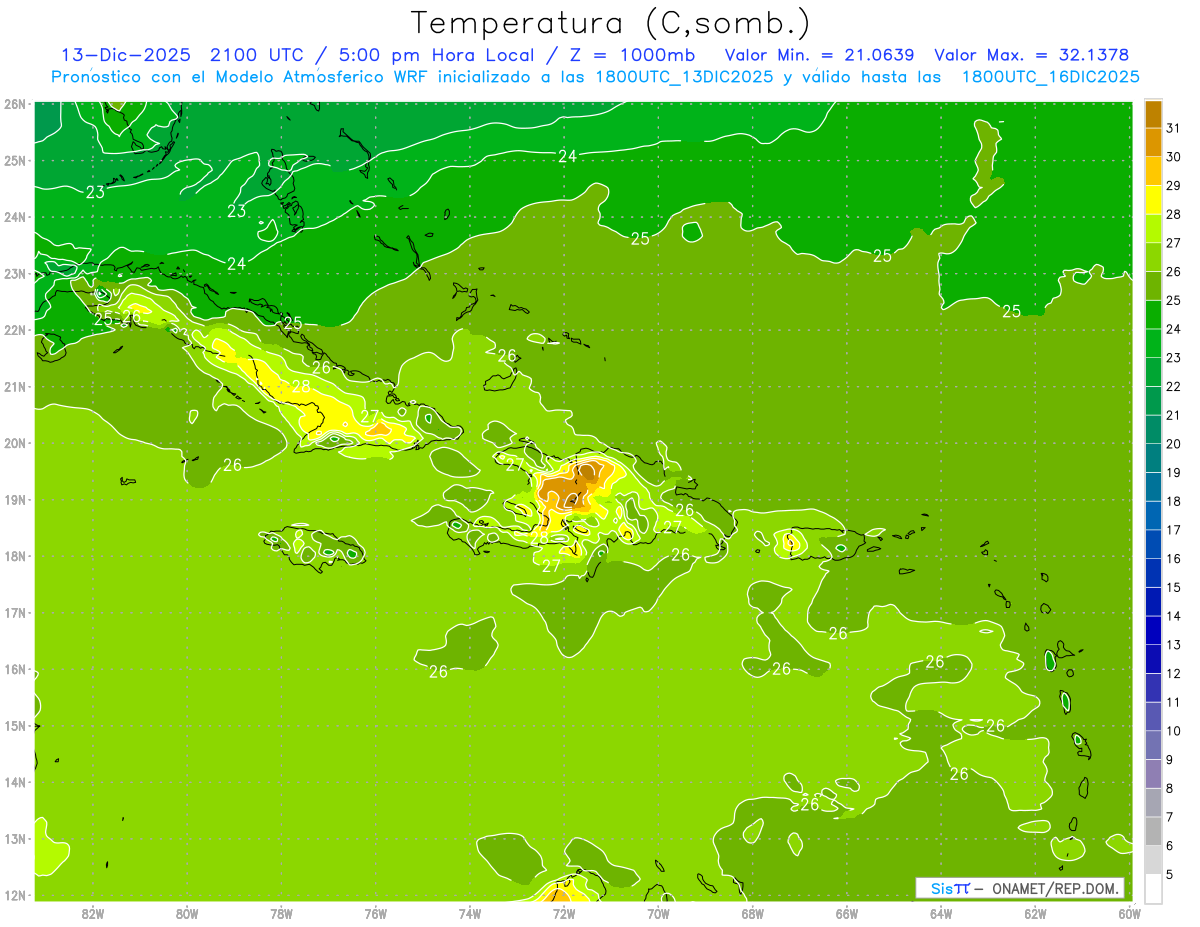1200x927 pixels.
Task: Click the dark blue legend band between 13 and 14
Action: tap(1153, 630)
